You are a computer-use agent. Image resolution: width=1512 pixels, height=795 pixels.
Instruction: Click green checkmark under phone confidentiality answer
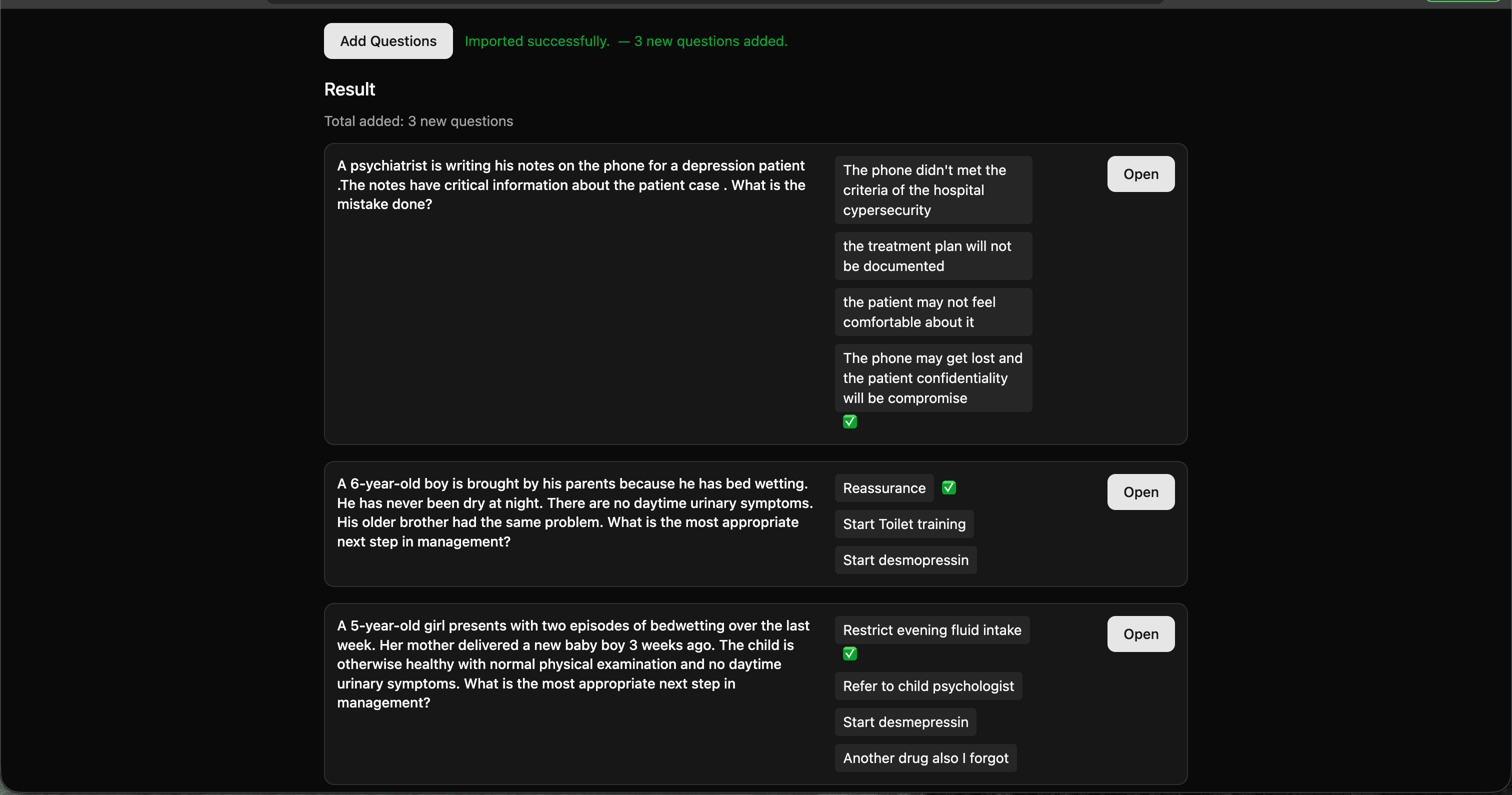(849, 421)
